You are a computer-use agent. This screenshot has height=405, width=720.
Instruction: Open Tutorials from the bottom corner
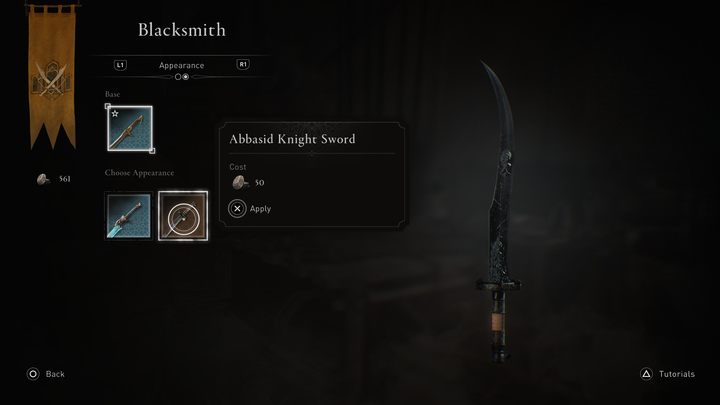click(x=677, y=374)
